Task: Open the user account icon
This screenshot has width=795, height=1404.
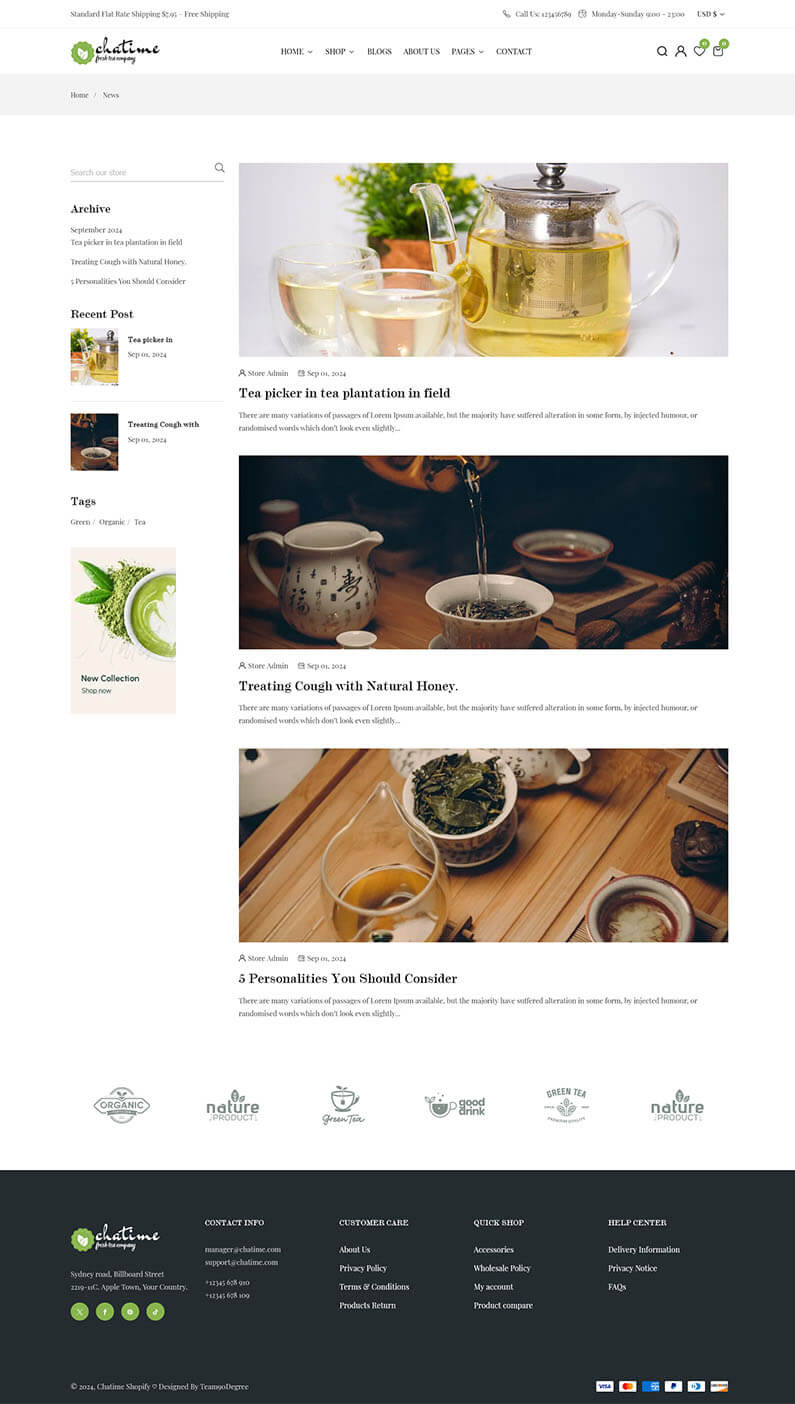Action: [x=681, y=51]
